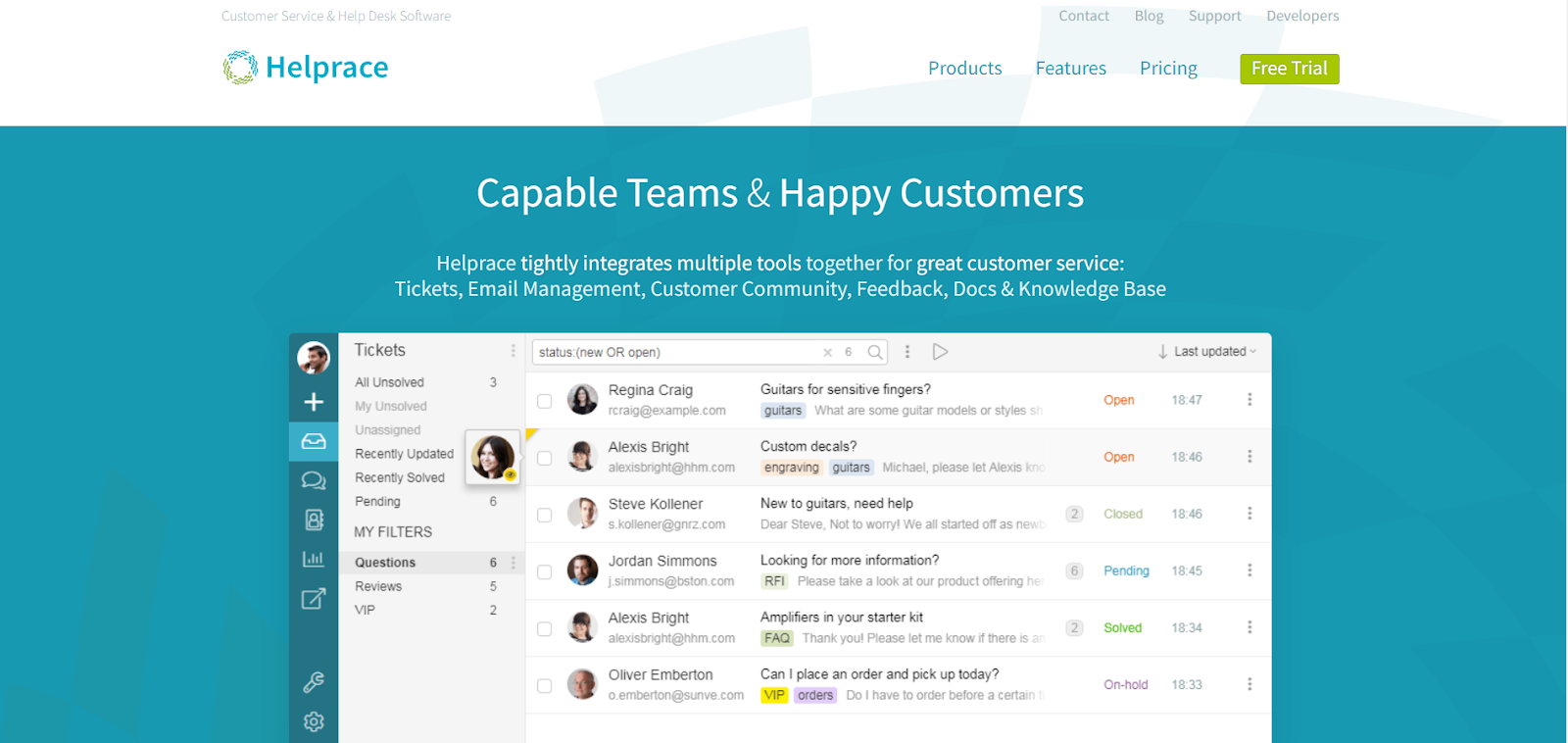
Task: Click the Tickets panel three-dot menu
Action: coord(513,350)
